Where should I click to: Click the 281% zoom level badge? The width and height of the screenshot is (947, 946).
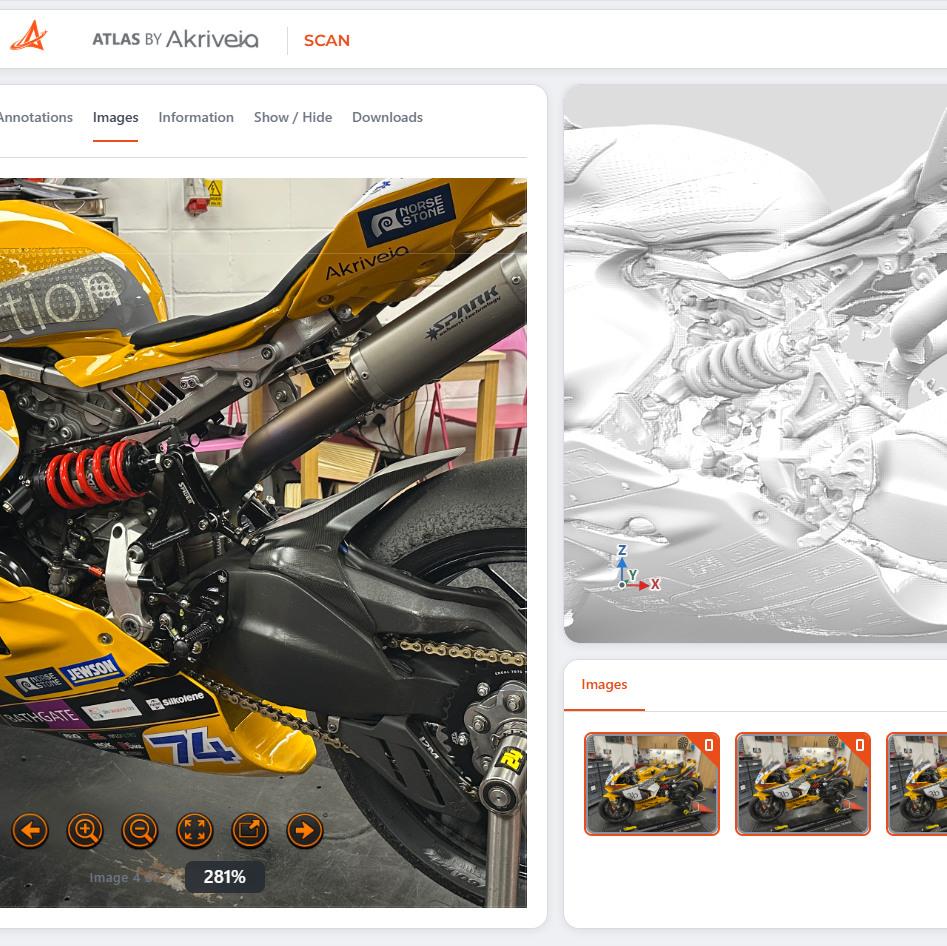[x=225, y=877]
